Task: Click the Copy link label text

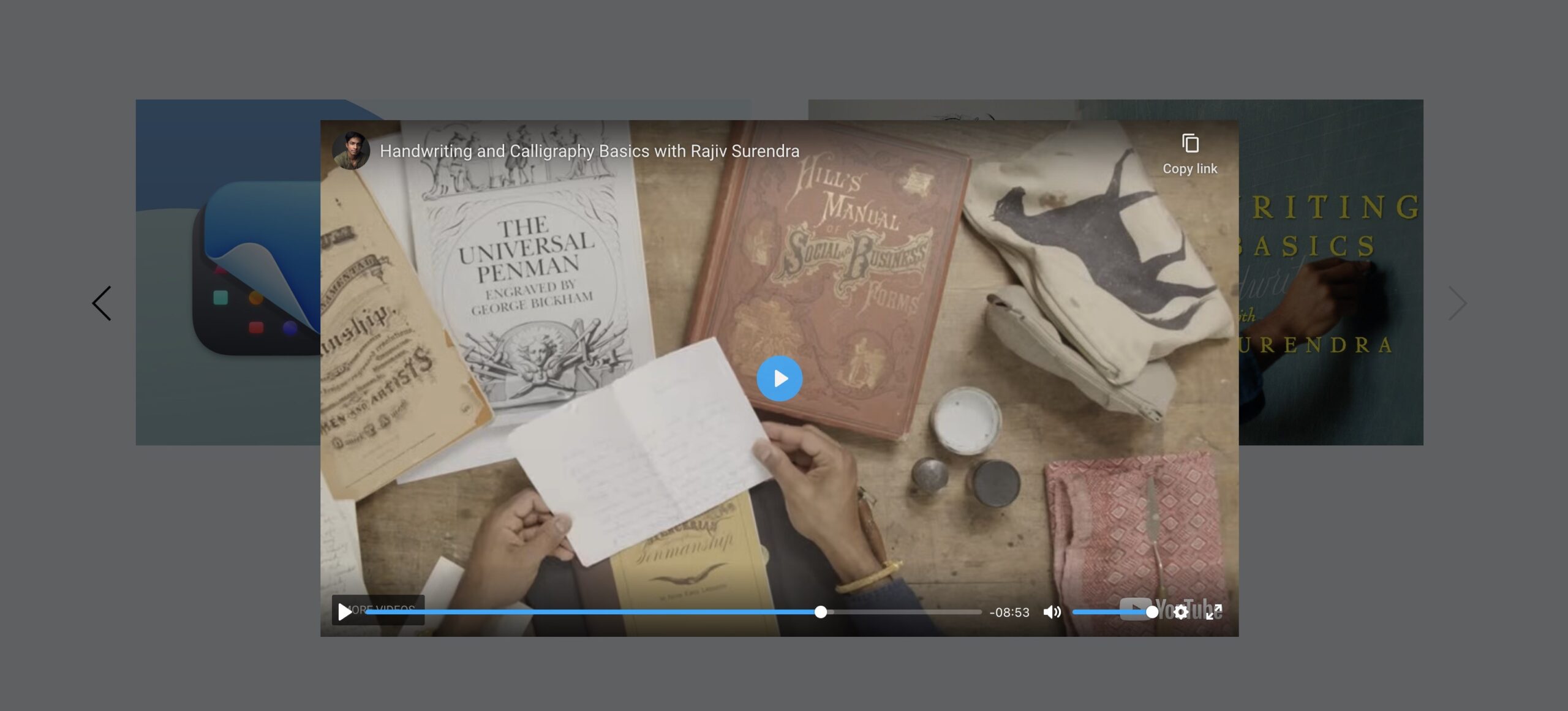Action: [1190, 168]
